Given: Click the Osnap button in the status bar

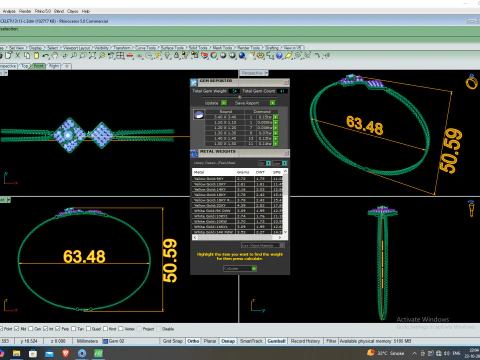Looking at the screenshot, I should (228, 341).
